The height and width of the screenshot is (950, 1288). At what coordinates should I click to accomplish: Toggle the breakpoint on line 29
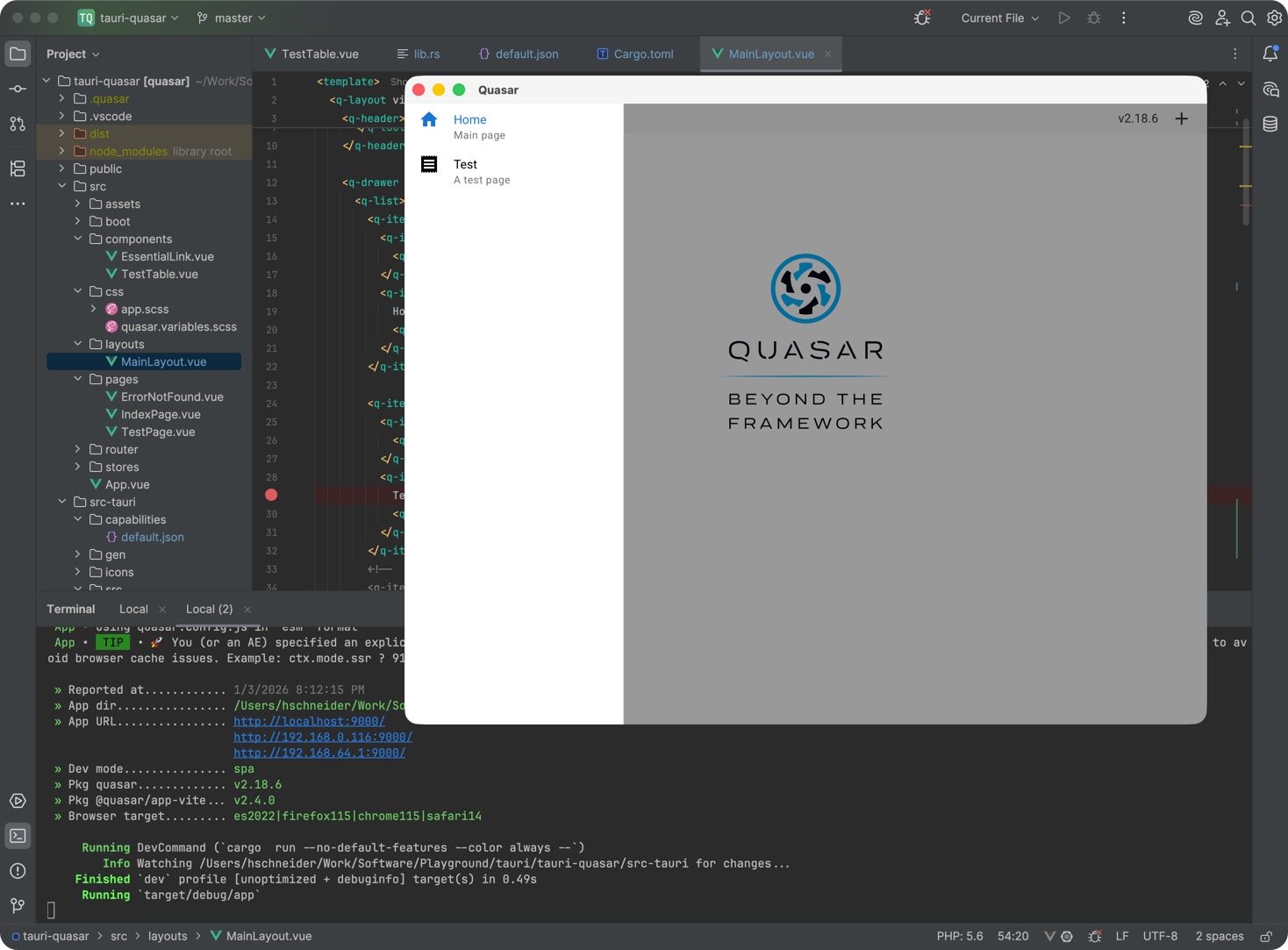[x=271, y=495]
